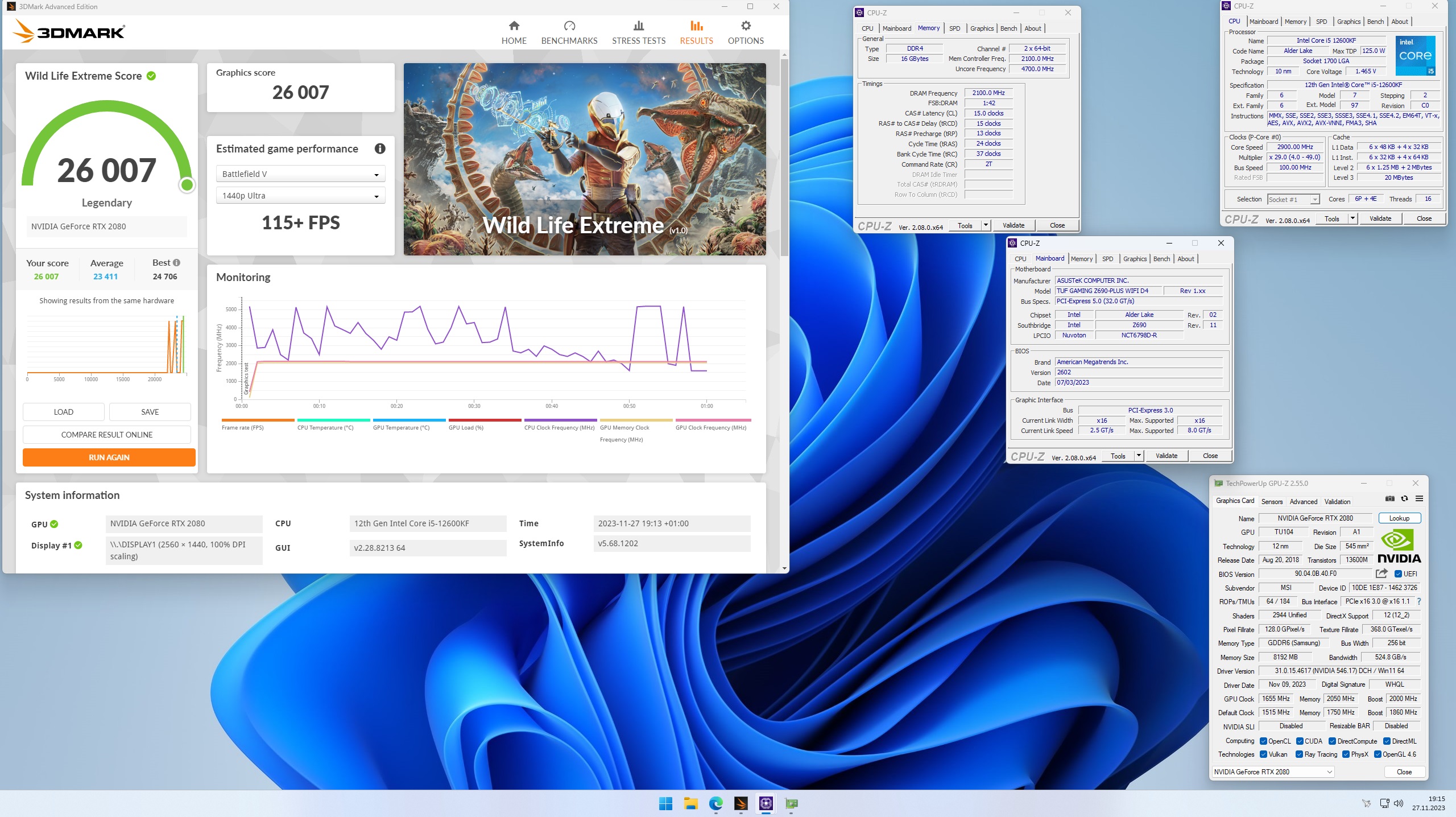Viewport: 1456px width, 817px height.
Task: Toggle the DirectML checkbox
Action: 1387,741
